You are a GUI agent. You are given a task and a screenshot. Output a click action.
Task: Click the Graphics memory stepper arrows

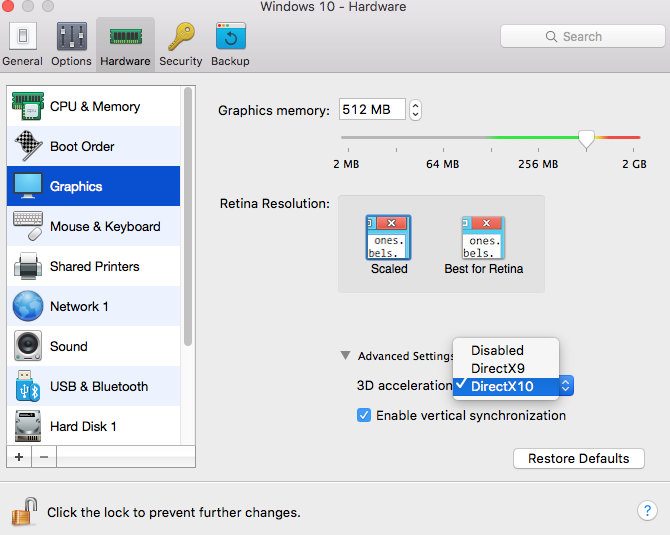(416, 110)
